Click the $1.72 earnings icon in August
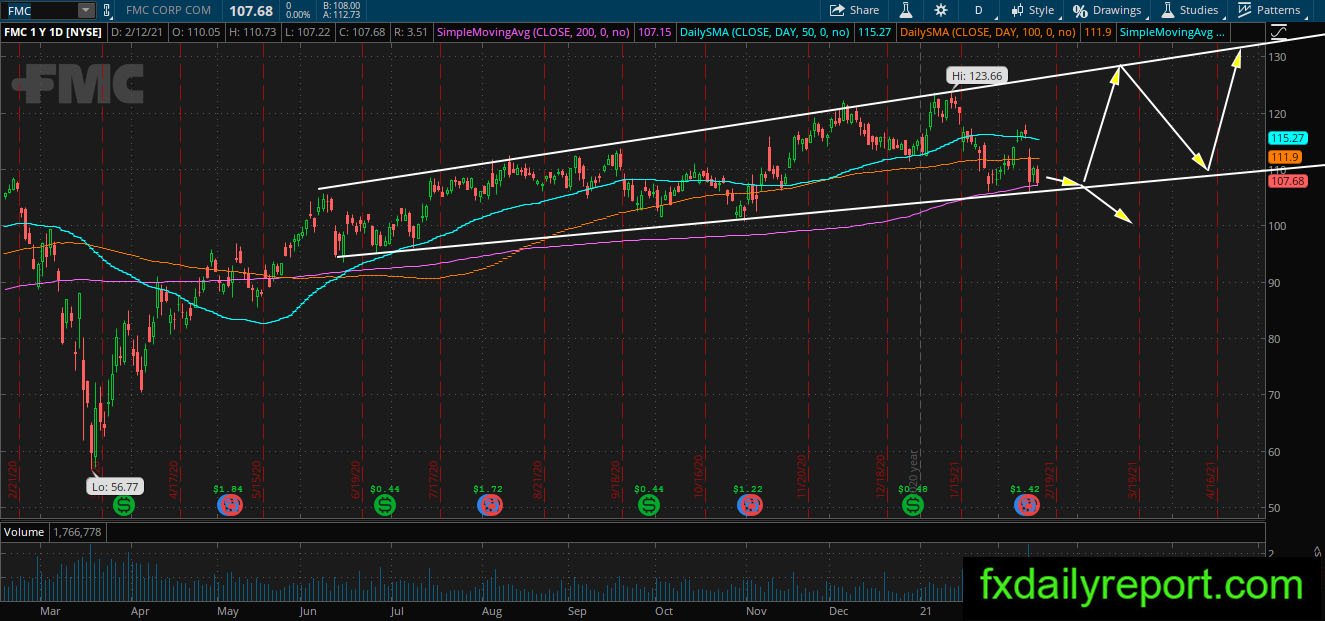1325x621 pixels. 488,505
